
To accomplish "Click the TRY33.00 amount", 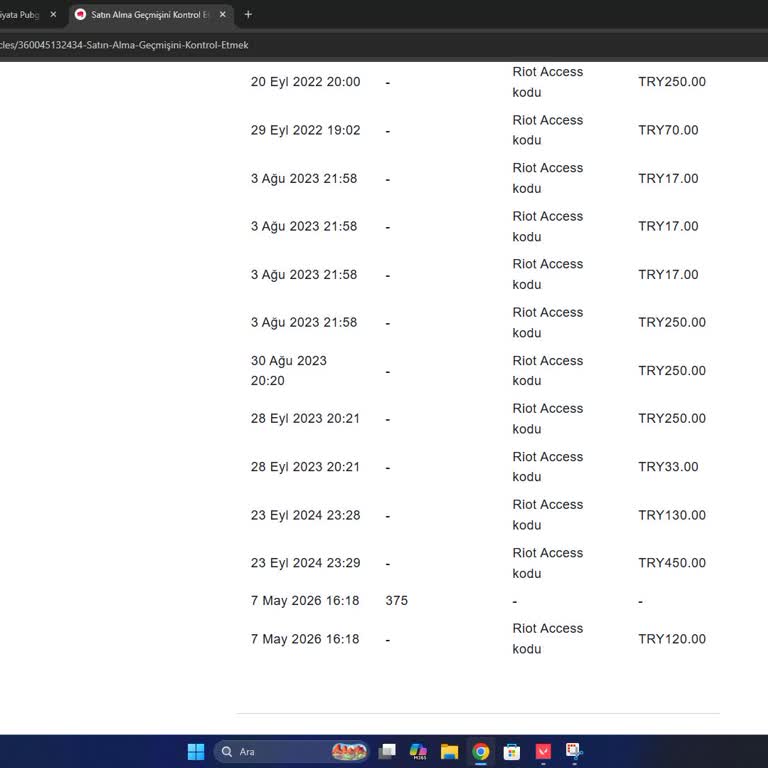I will point(668,467).
